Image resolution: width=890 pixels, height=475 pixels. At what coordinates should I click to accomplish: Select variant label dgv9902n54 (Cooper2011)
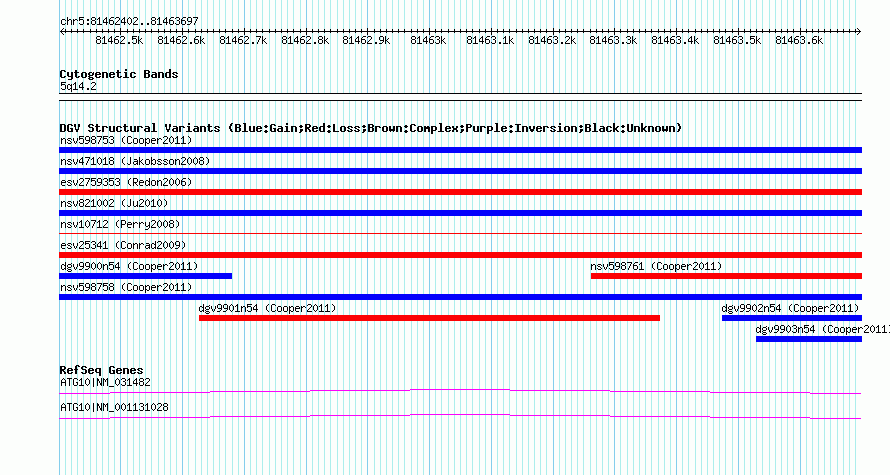pos(790,308)
